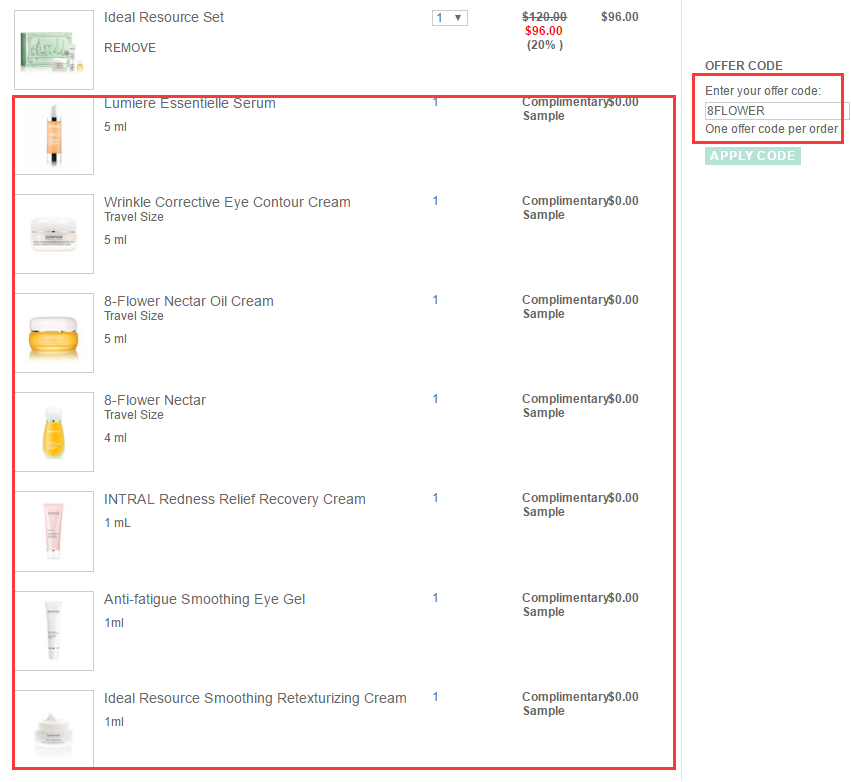Viewport: 851px width, 782px height.
Task: Click the Ideal Resource Set product name
Action: pos(164,17)
